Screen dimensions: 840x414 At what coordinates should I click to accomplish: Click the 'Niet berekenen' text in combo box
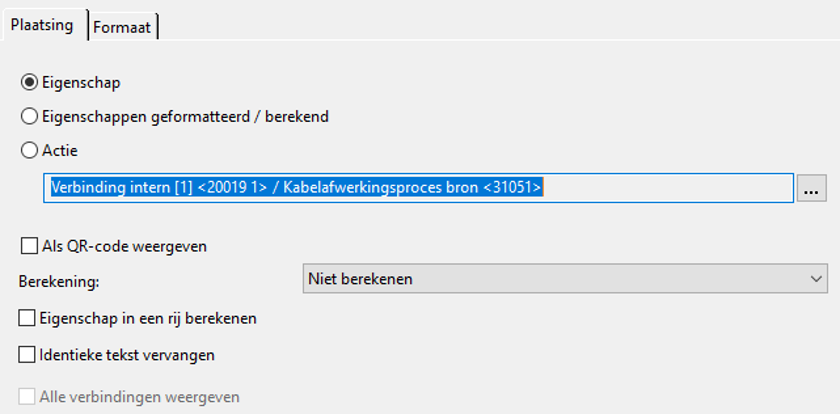(x=360, y=279)
